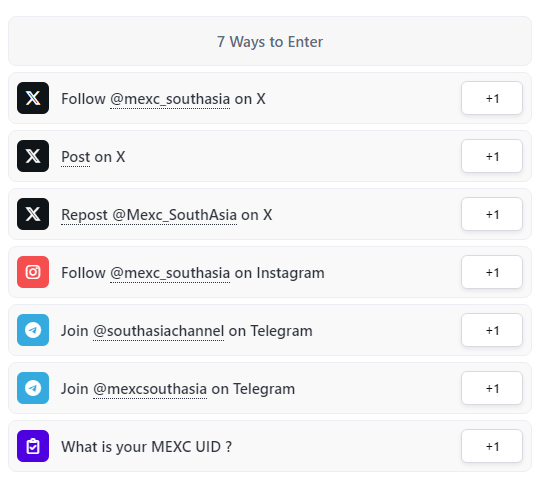Open the underlined Post link
Image resolution: width=540 pixels, height=478 pixels.
pyautogui.click(x=76, y=157)
